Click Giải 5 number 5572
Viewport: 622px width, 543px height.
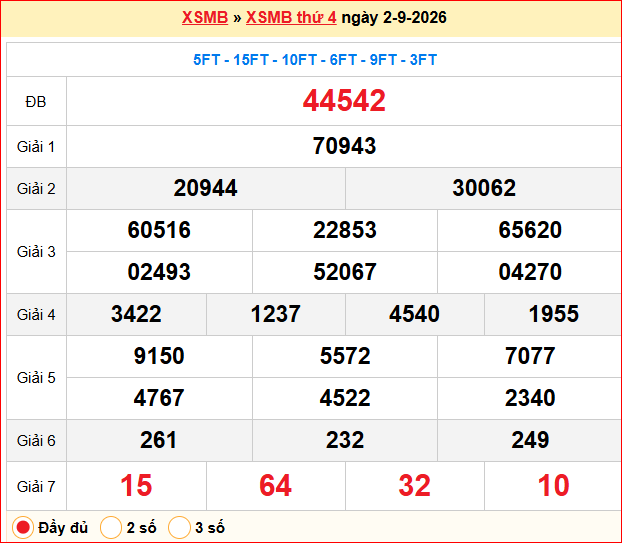pos(345,356)
